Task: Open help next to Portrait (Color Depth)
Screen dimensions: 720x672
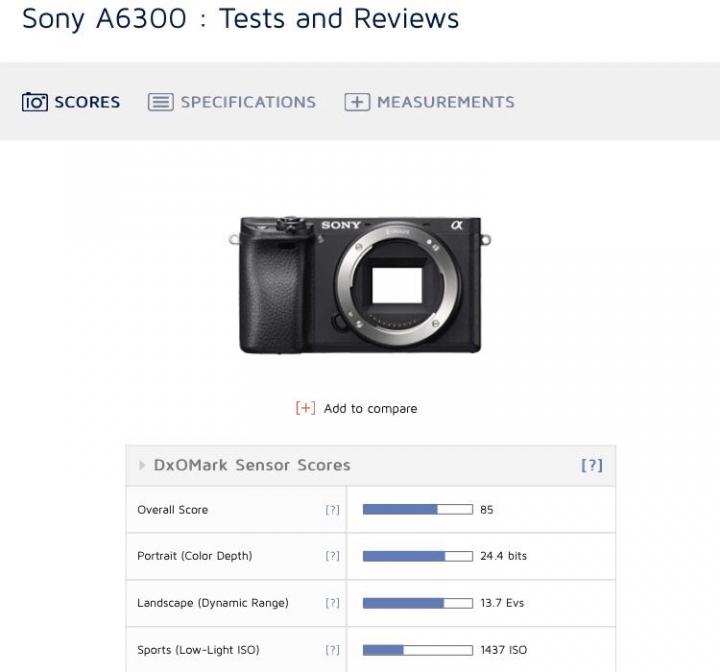Action: (332, 556)
